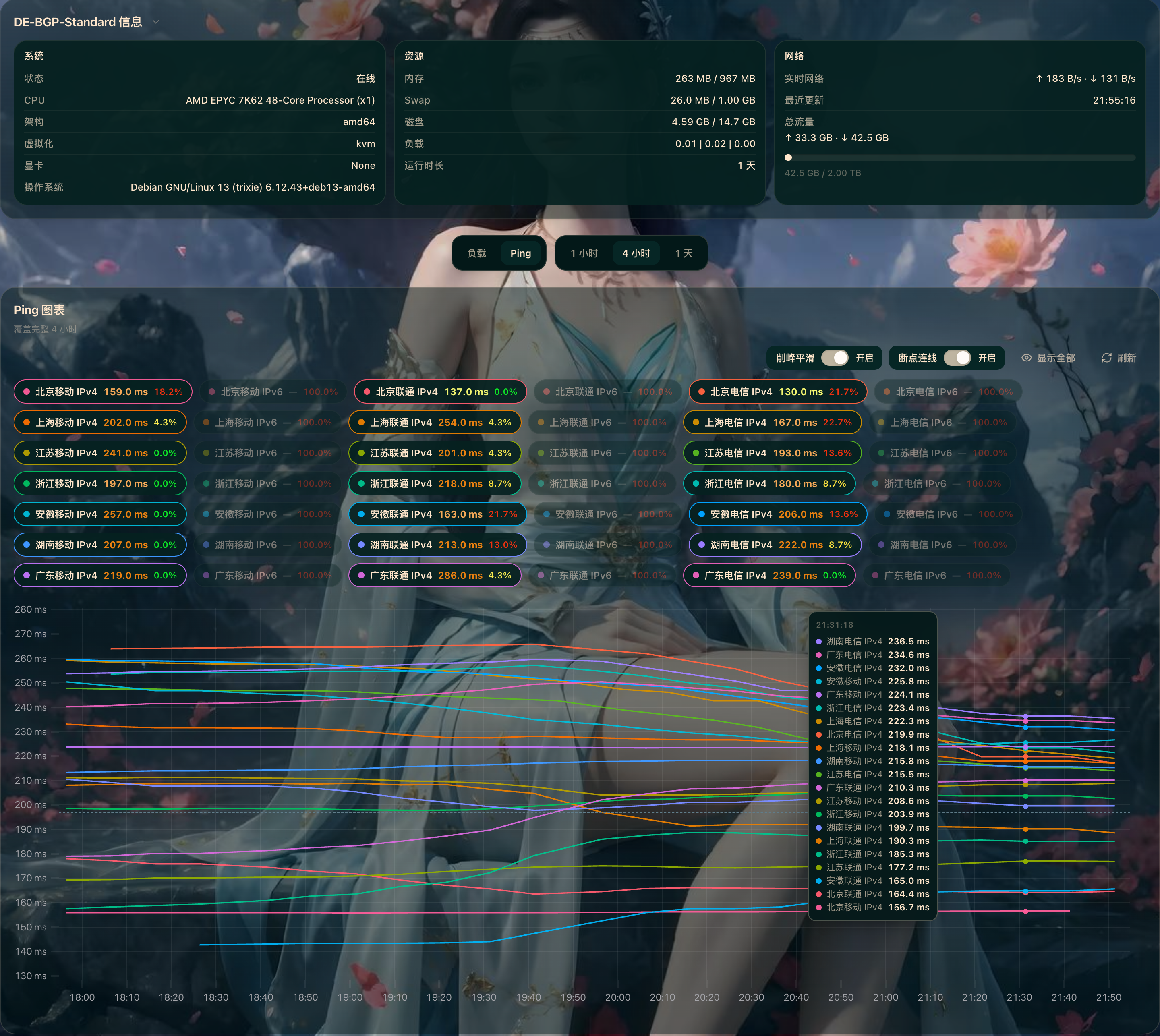Expand the DE-BGP-Standard server dropdown chevron
The height and width of the screenshot is (1036, 1160).
point(155,22)
